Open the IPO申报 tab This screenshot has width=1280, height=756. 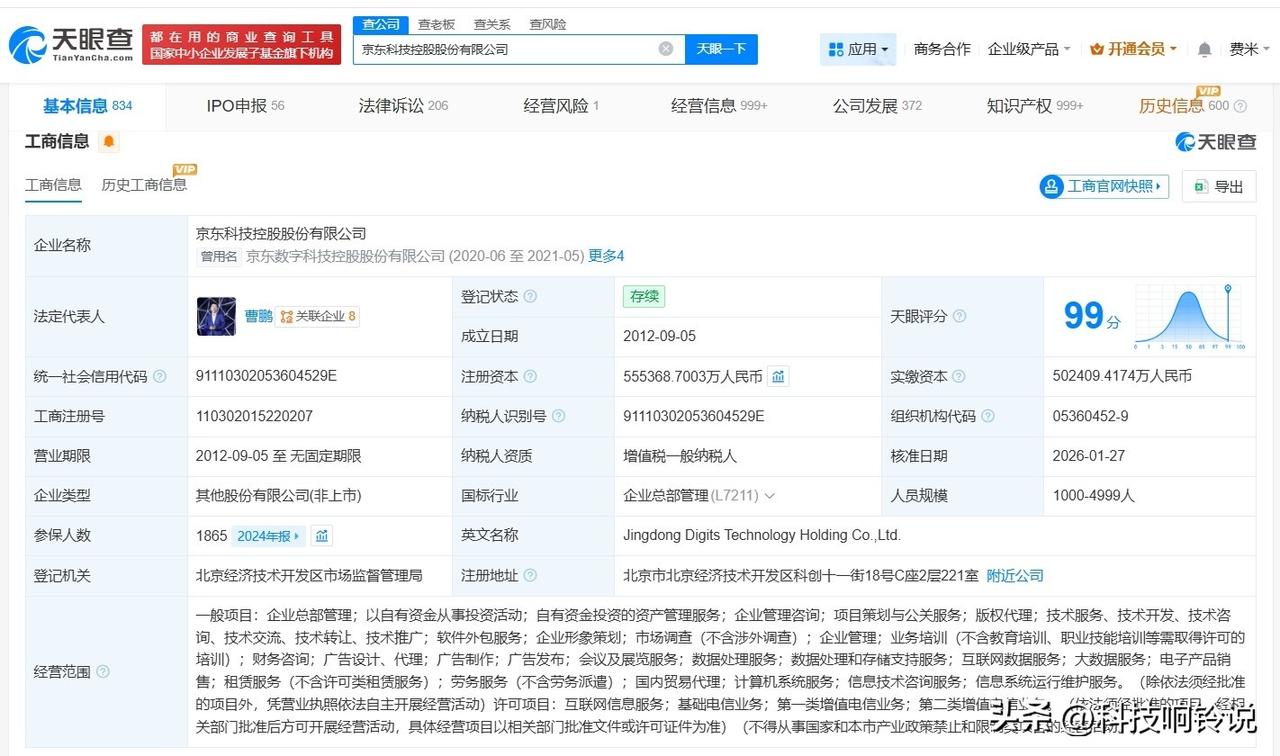click(245, 106)
